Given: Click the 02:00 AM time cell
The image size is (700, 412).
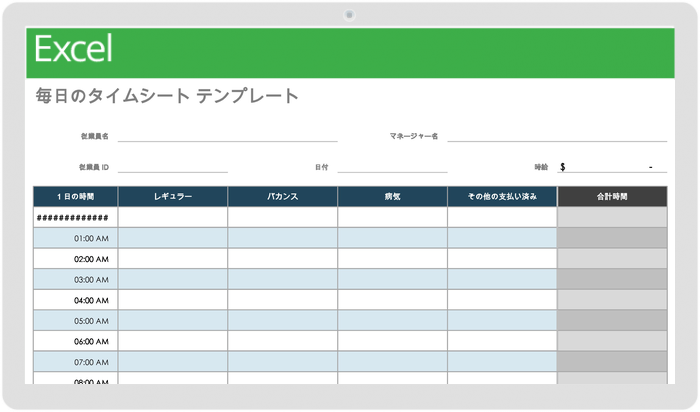Looking at the screenshot, I should pyautogui.click(x=75, y=258).
